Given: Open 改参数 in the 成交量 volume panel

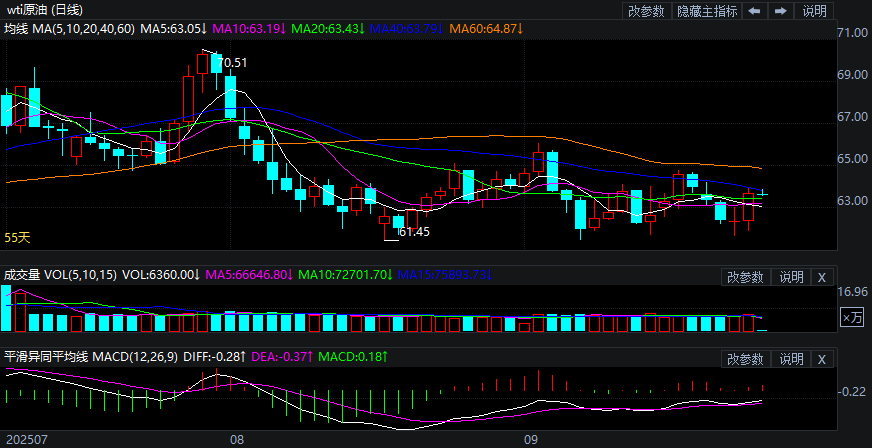Looking at the screenshot, I should (745, 277).
